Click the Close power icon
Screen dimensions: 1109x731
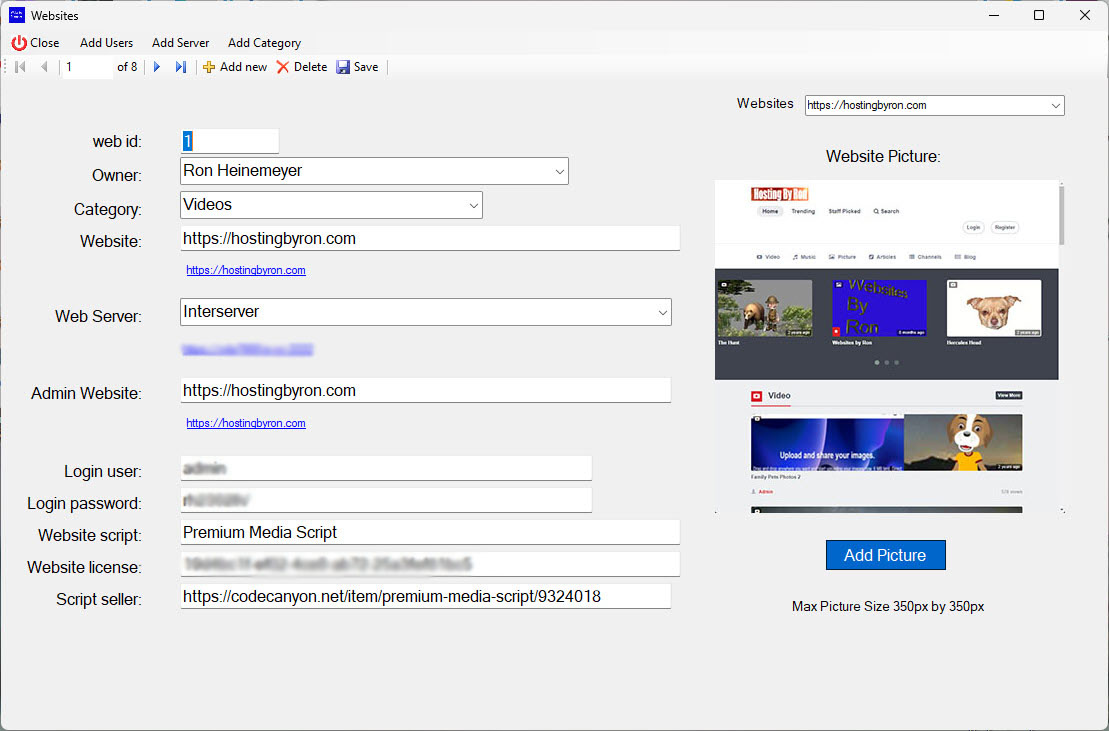[19, 43]
